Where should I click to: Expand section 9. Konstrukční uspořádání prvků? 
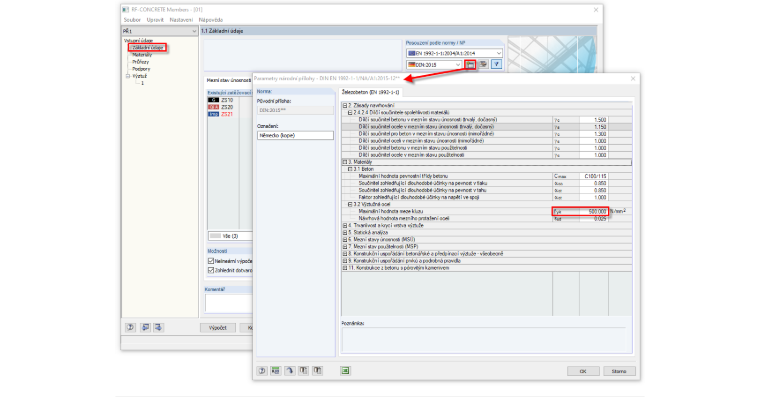point(345,261)
